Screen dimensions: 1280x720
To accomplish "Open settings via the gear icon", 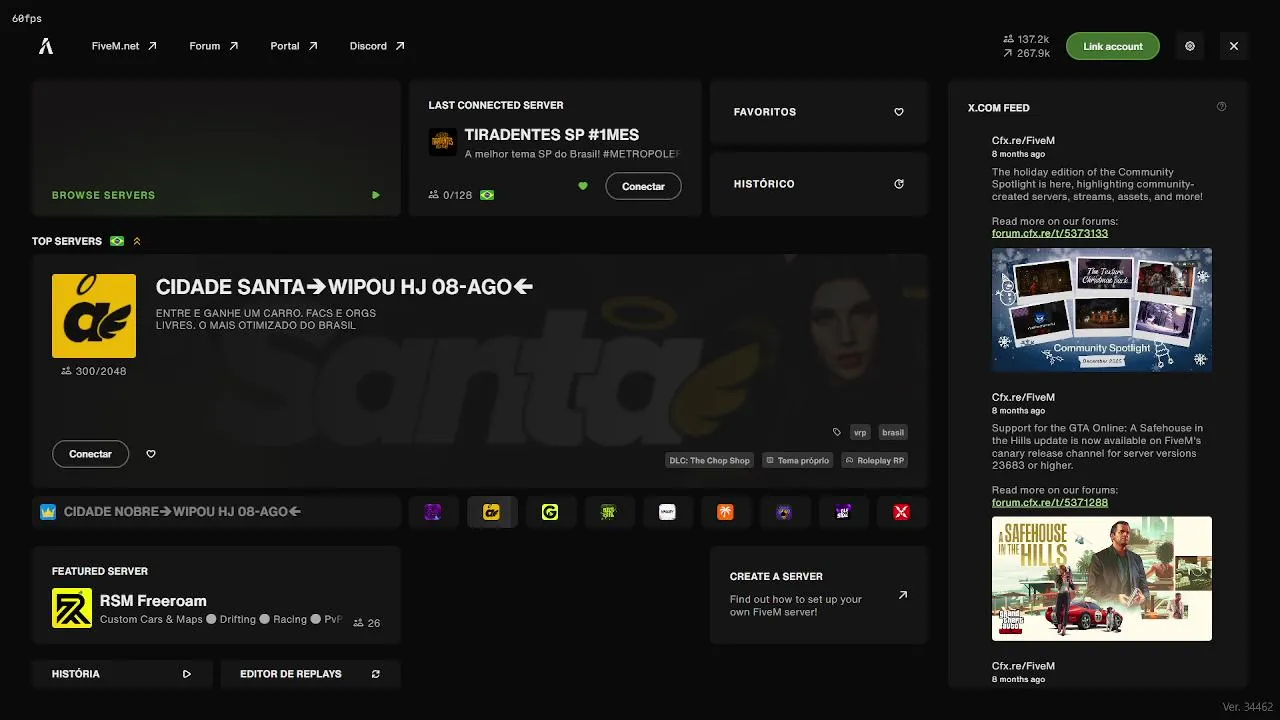I will [x=1190, y=46].
